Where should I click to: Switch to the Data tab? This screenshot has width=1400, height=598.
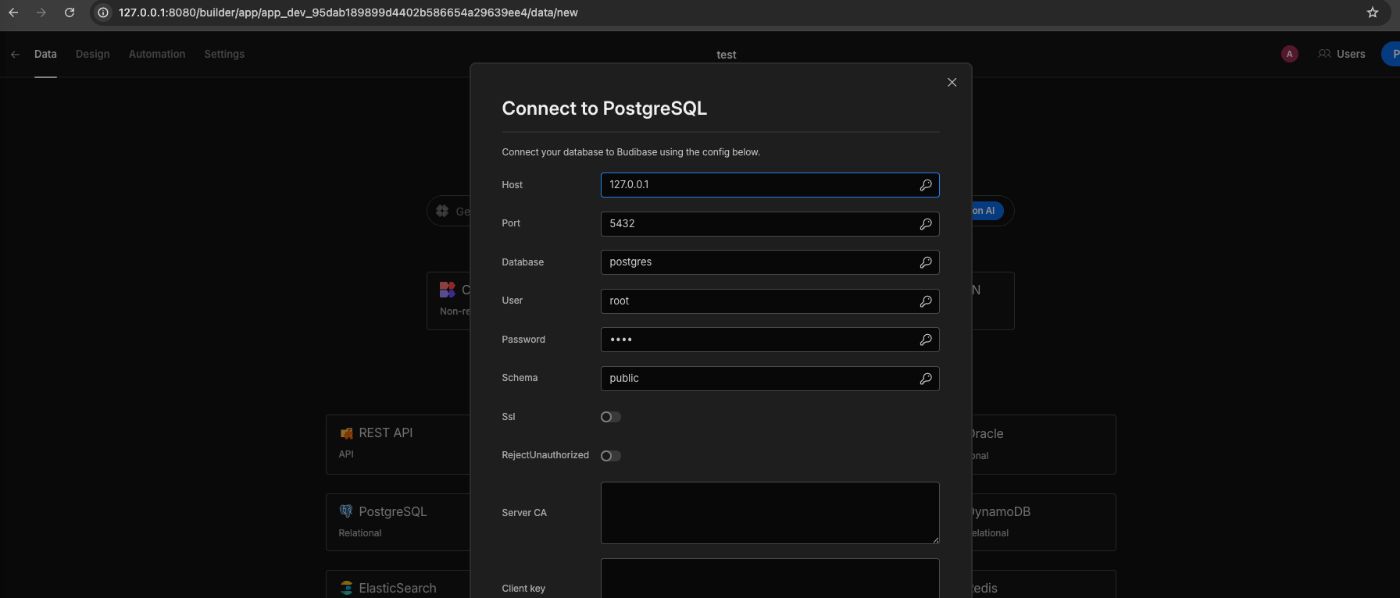click(45, 54)
